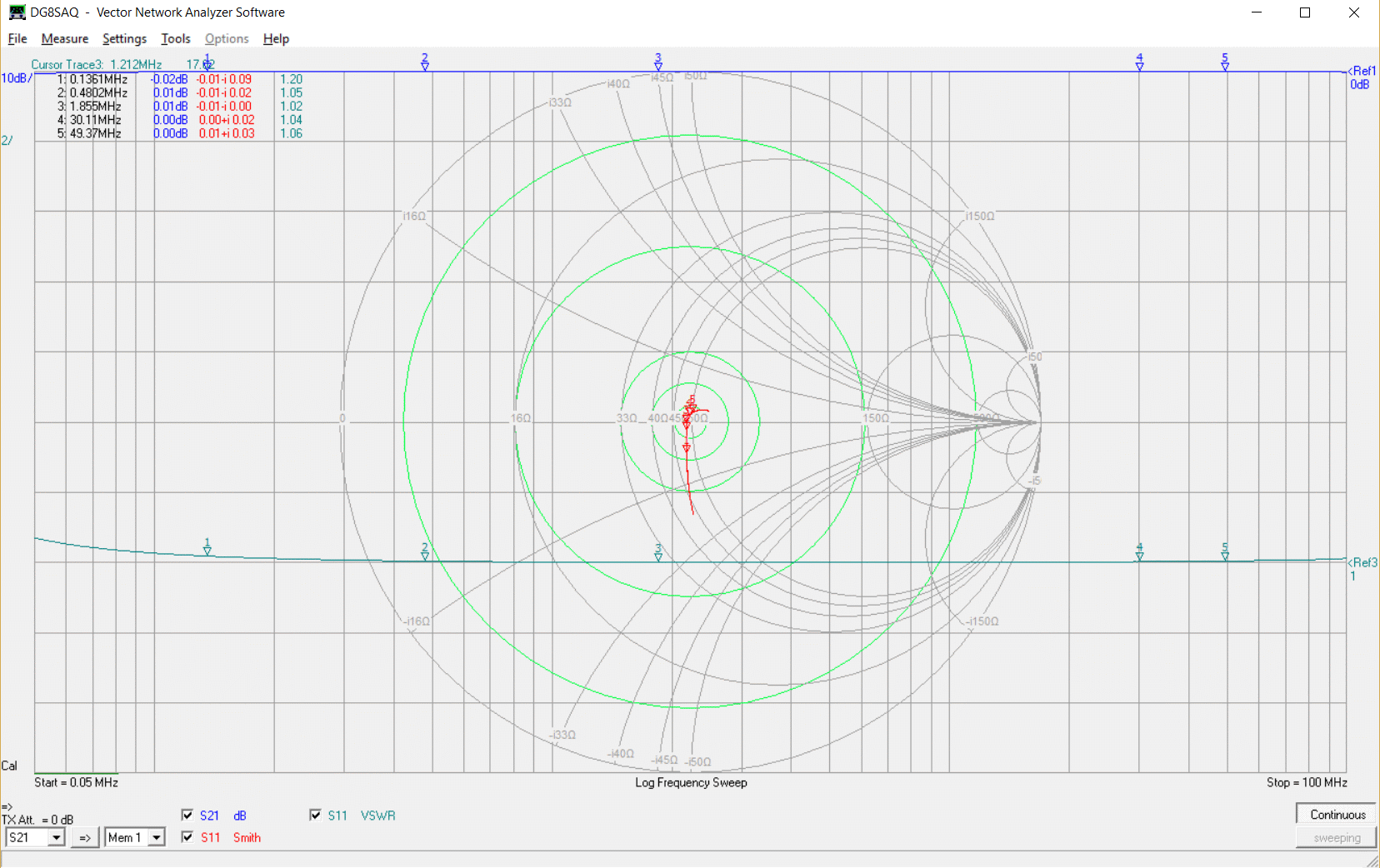Click the 'Cursor Trace3: 1.212MHz' readout
Image resolution: width=1380 pixels, height=868 pixels.
point(97,64)
